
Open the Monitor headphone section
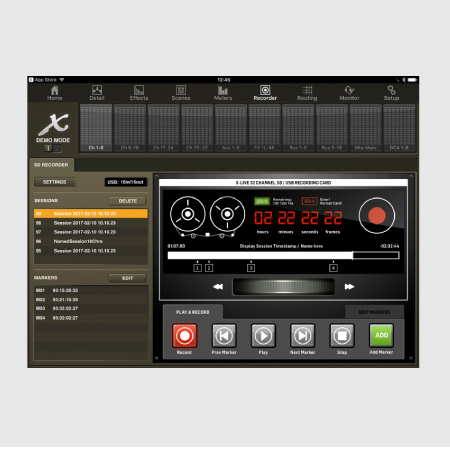point(349,93)
